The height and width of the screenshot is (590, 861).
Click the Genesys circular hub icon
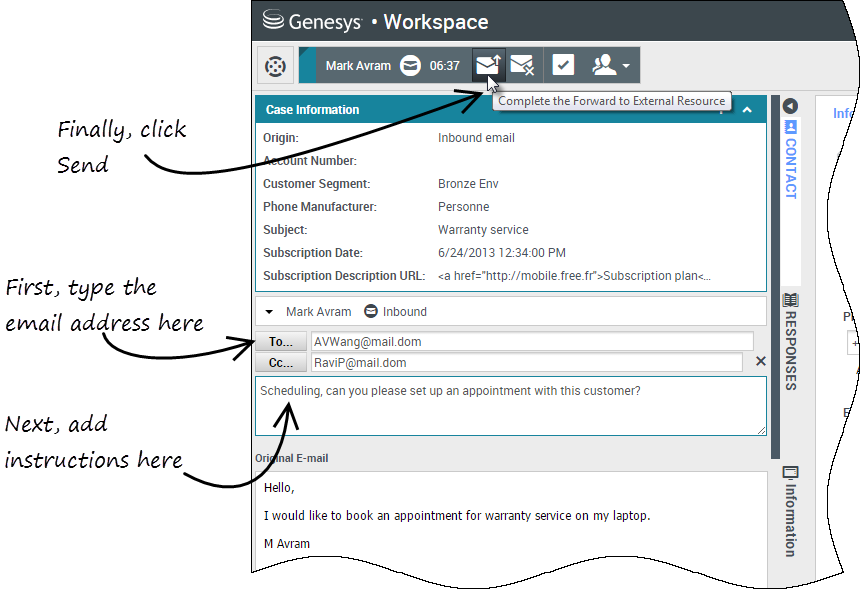point(273,66)
